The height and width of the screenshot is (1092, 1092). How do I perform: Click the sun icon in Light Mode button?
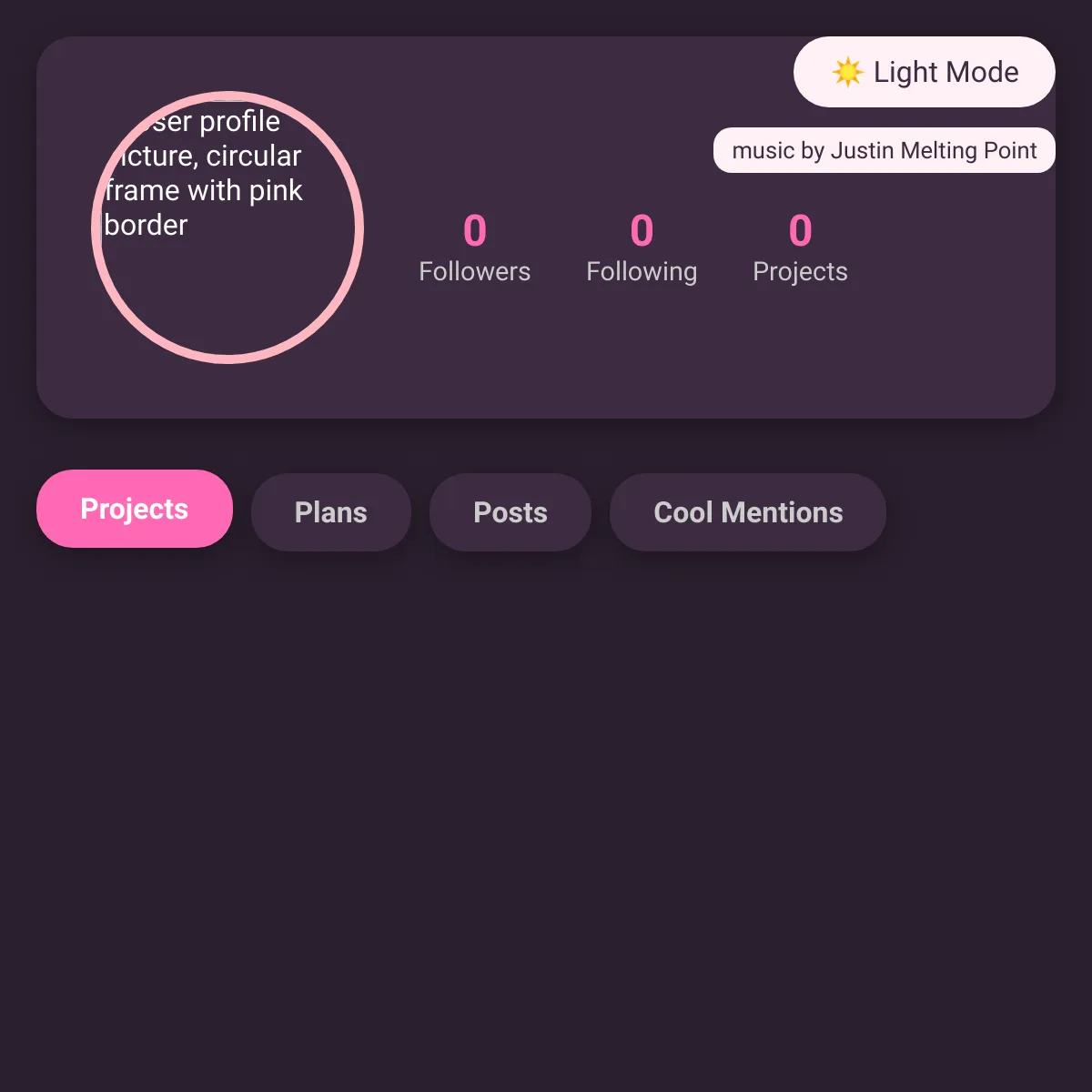coord(847,72)
